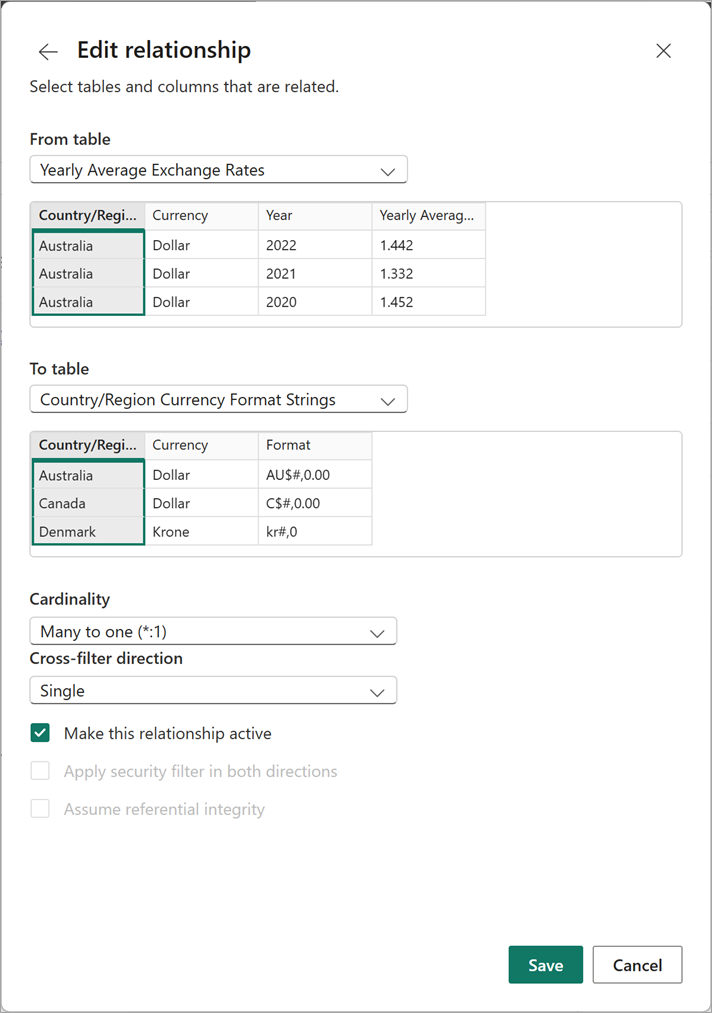
Task: Click the Denmark cell in To table
Action: tap(88, 532)
